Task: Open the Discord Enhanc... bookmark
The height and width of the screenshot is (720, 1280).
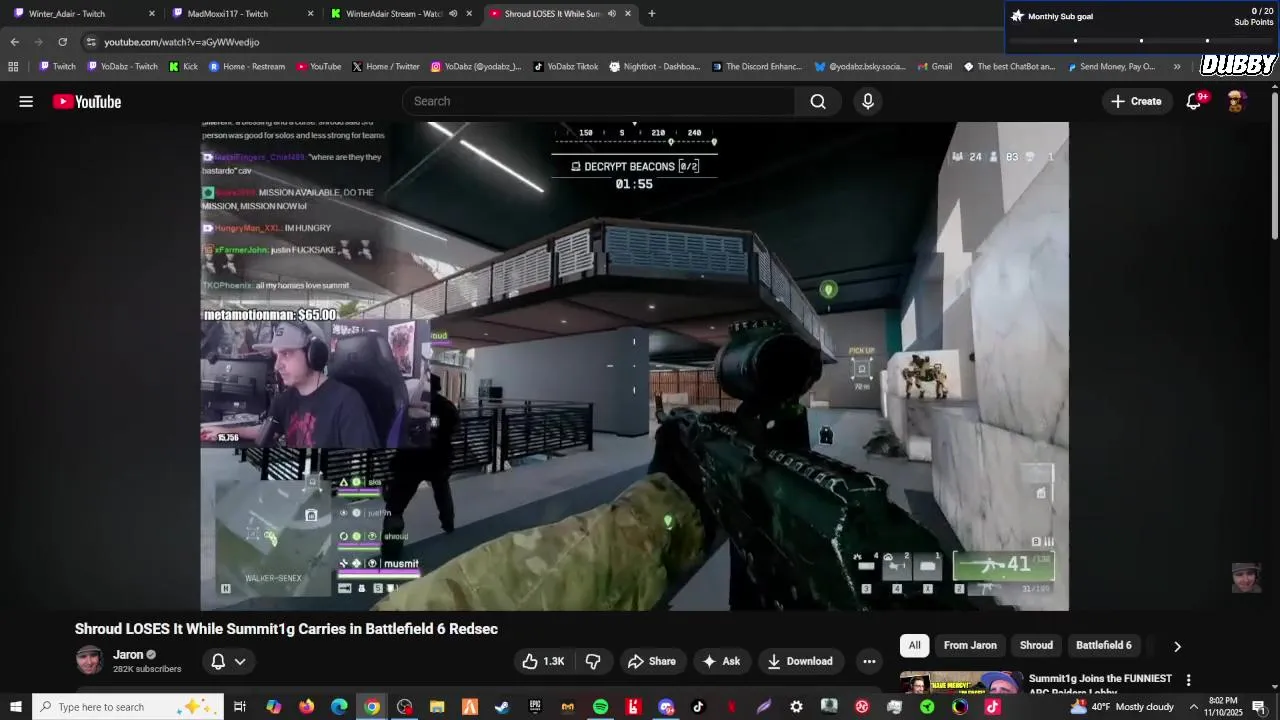Action: point(757,67)
